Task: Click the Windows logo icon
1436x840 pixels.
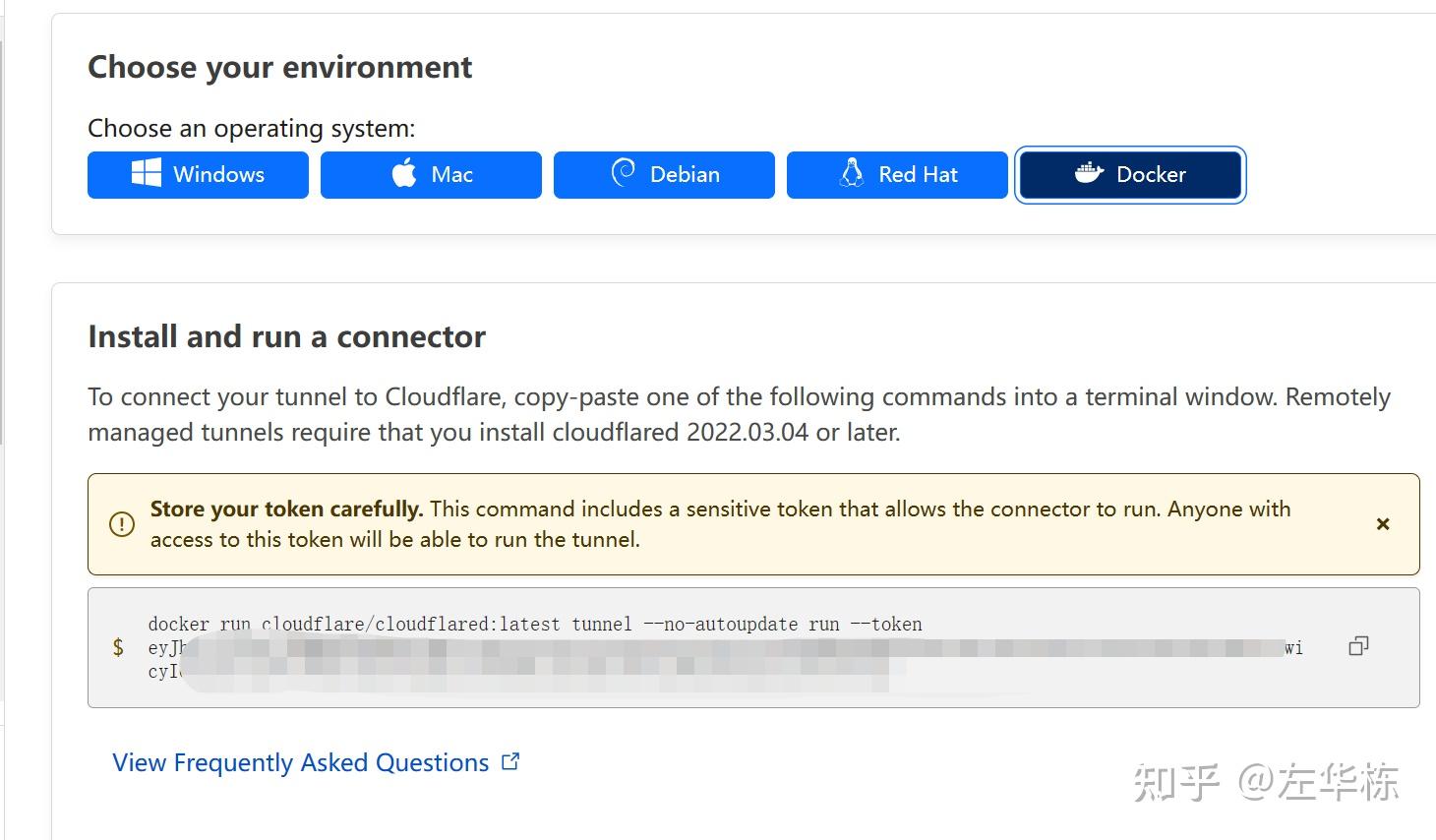Action: pos(147,174)
